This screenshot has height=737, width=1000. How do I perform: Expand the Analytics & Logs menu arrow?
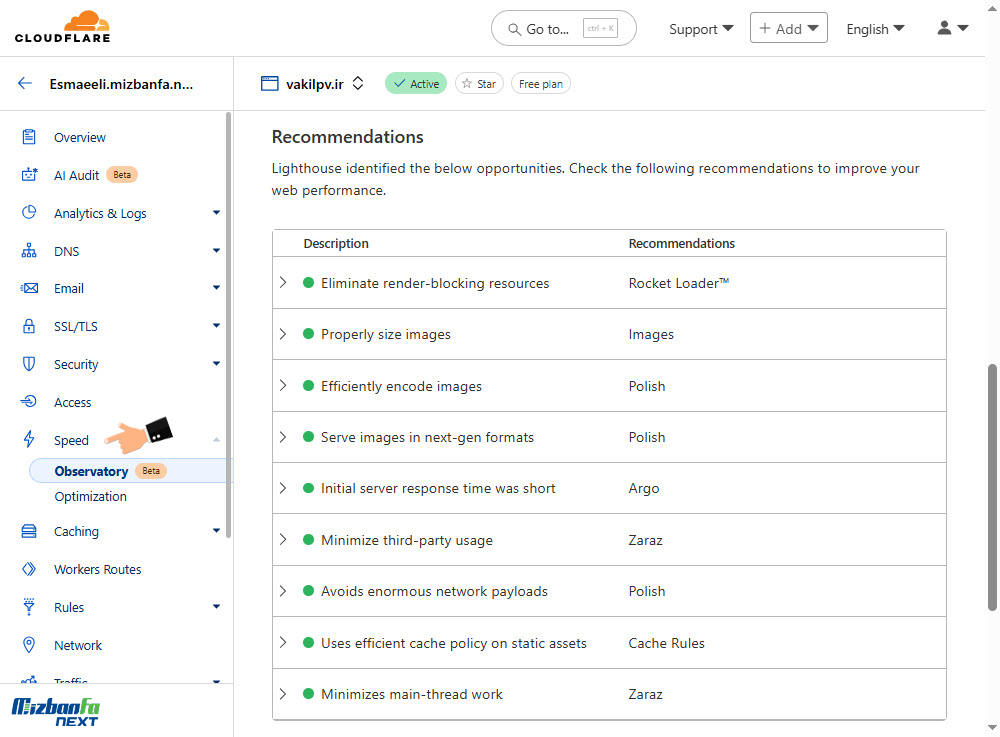216,212
